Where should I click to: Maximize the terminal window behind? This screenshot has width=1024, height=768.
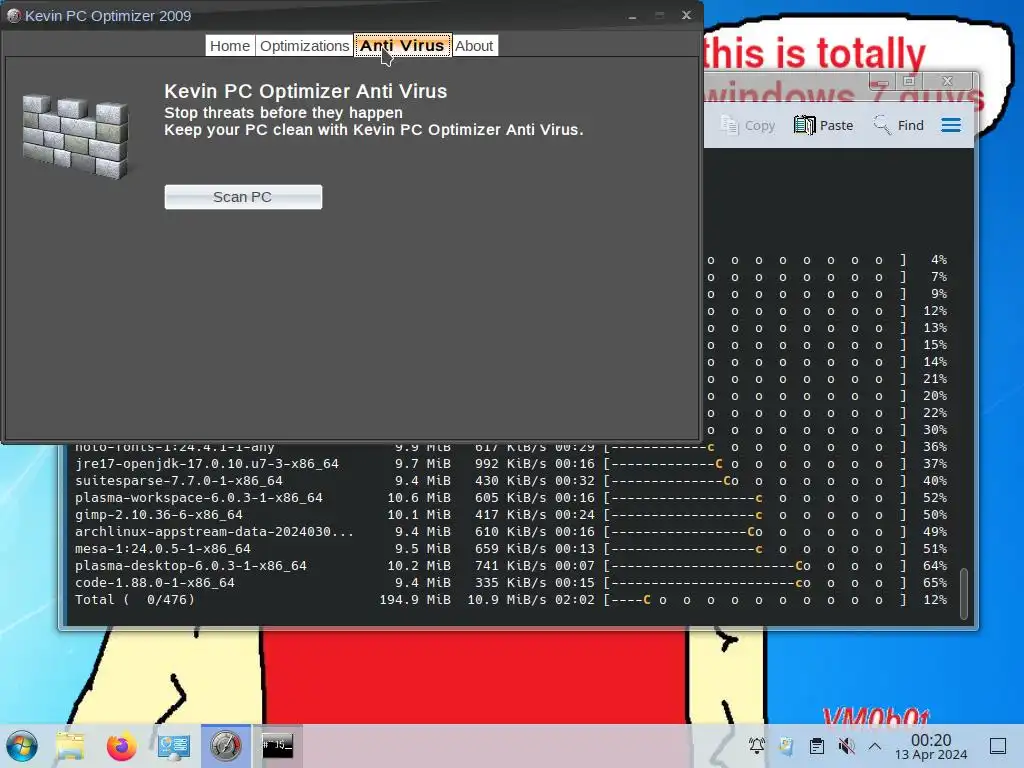tap(908, 81)
